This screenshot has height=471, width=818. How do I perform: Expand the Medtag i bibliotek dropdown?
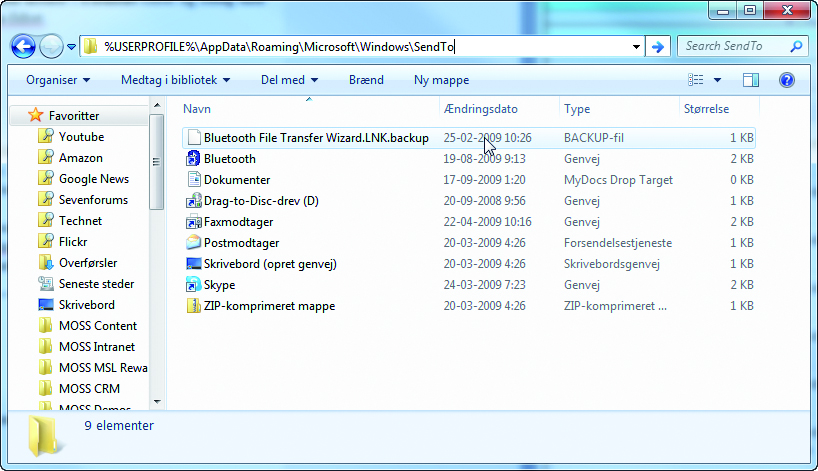pyautogui.click(x=175, y=80)
